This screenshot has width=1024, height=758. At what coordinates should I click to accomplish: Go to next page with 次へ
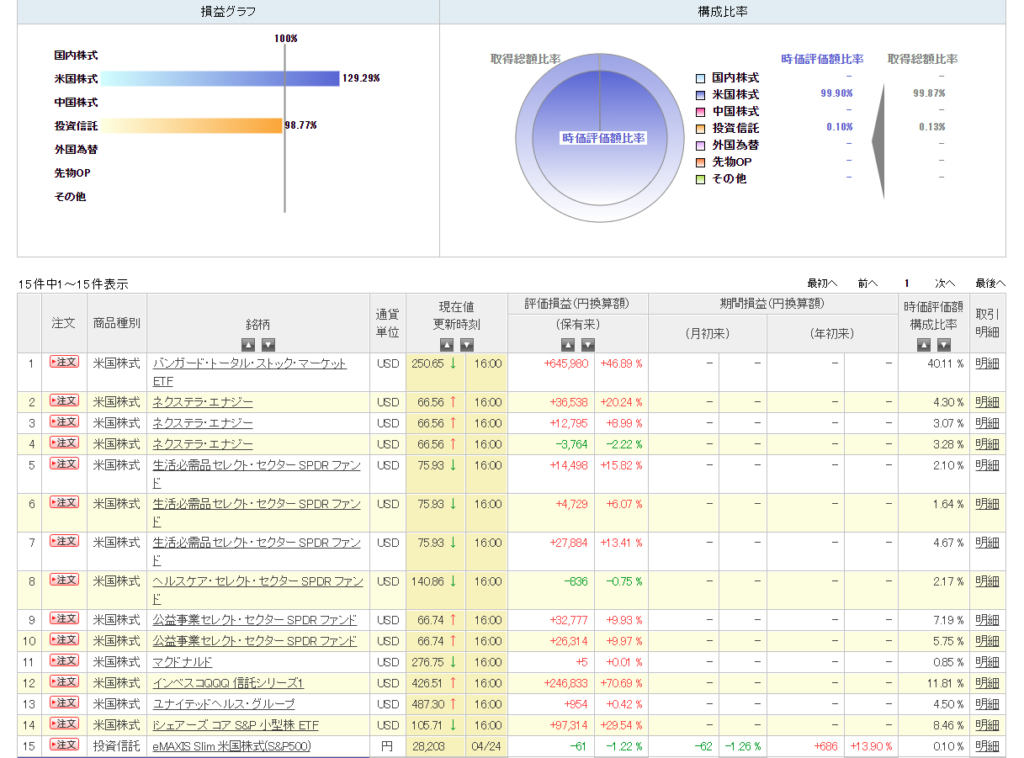[x=945, y=283]
